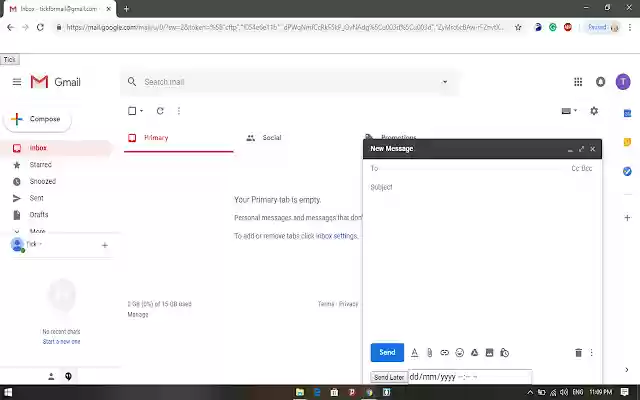Click Start a new one chat link
This screenshot has height=400, width=640.
pos(61,342)
